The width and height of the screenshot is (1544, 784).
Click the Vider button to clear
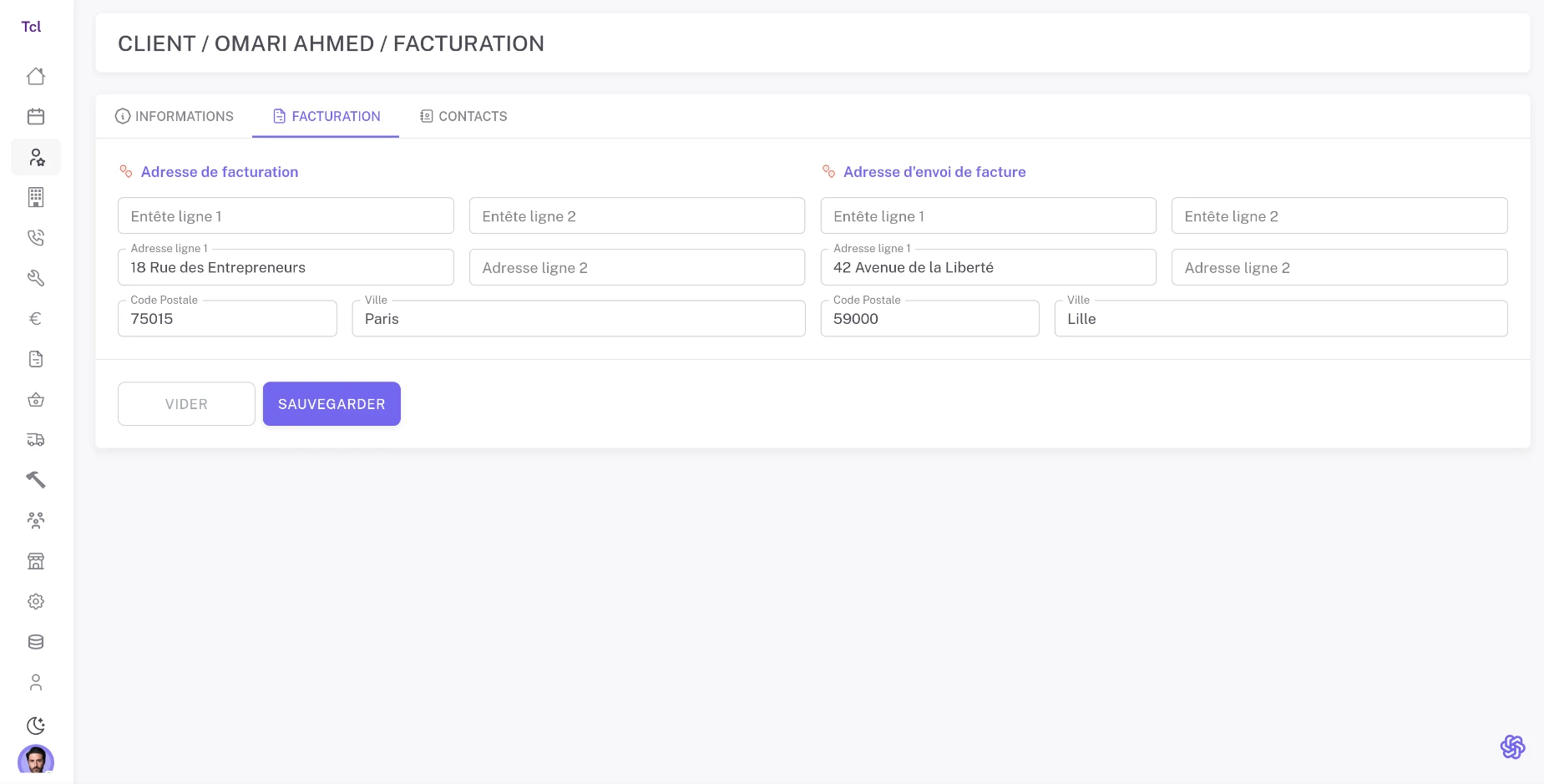point(186,403)
